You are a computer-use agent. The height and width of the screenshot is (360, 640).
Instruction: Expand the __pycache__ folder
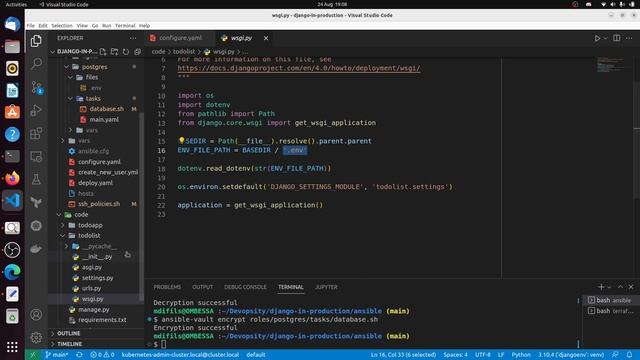point(67,246)
